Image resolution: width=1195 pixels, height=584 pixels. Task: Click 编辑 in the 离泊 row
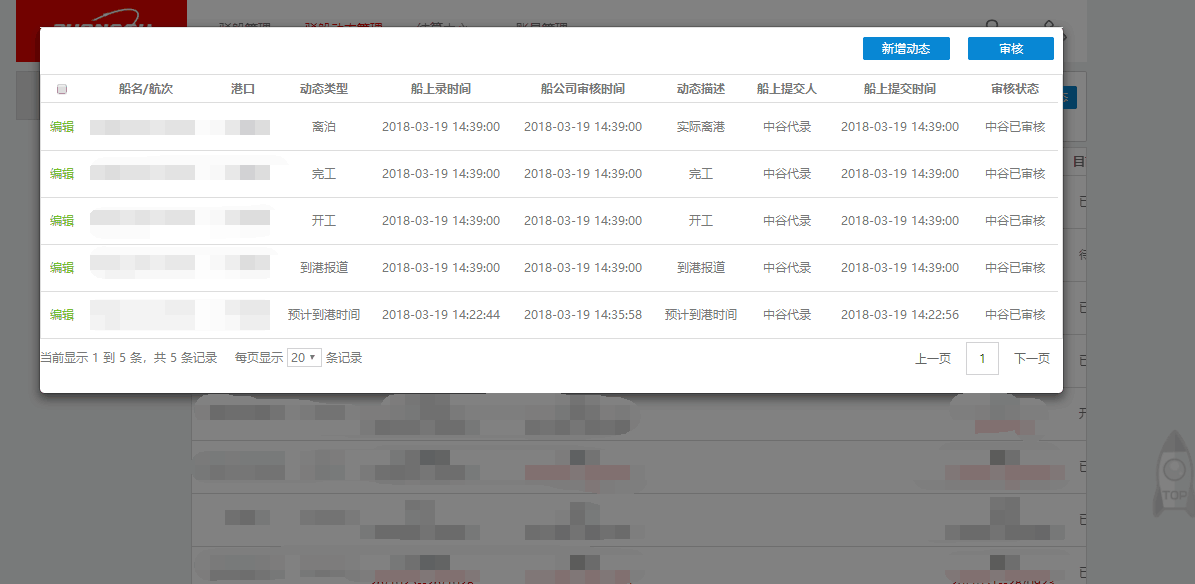(x=62, y=127)
